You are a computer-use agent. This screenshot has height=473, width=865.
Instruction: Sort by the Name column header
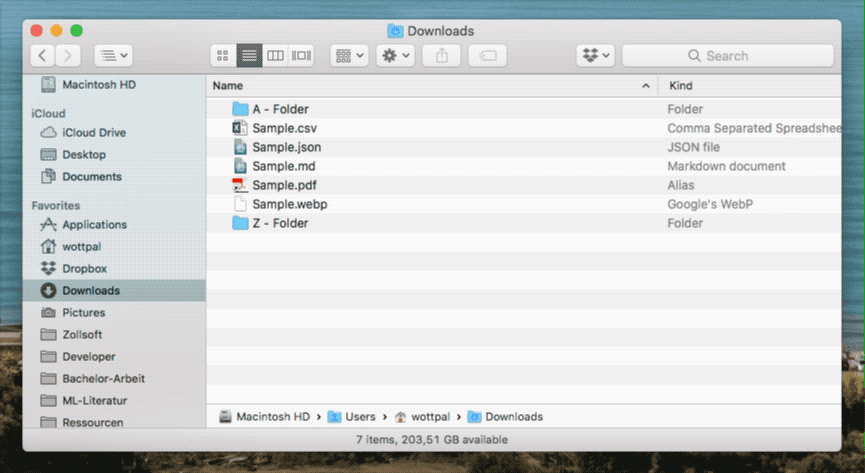432,86
